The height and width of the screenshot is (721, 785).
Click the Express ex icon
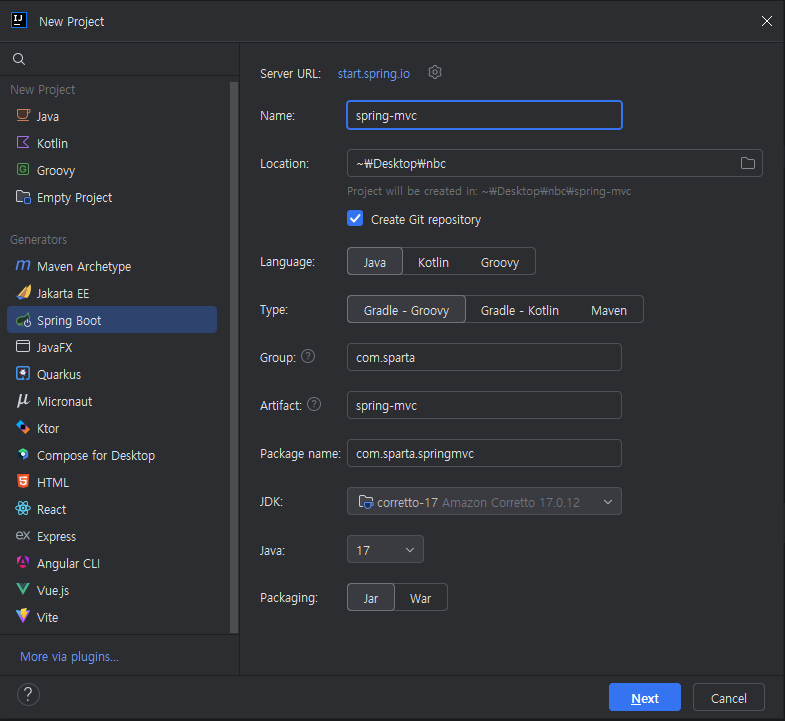point(23,536)
